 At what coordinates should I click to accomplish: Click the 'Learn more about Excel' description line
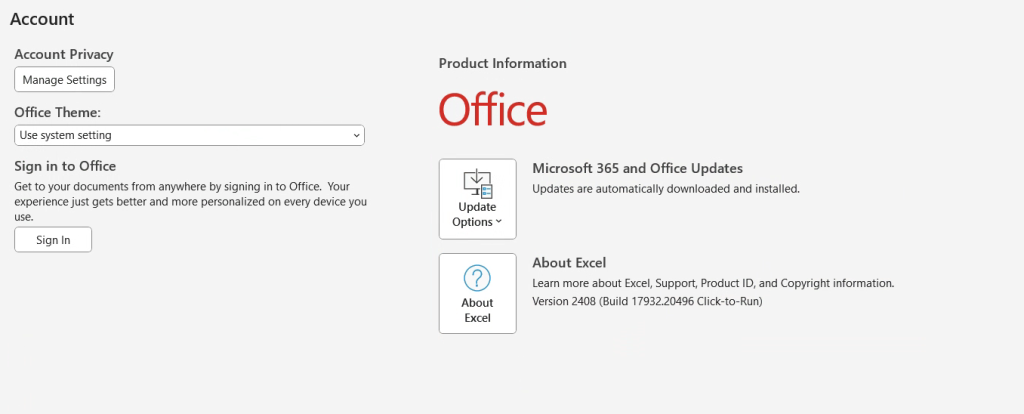pyautogui.click(x=712, y=283)
